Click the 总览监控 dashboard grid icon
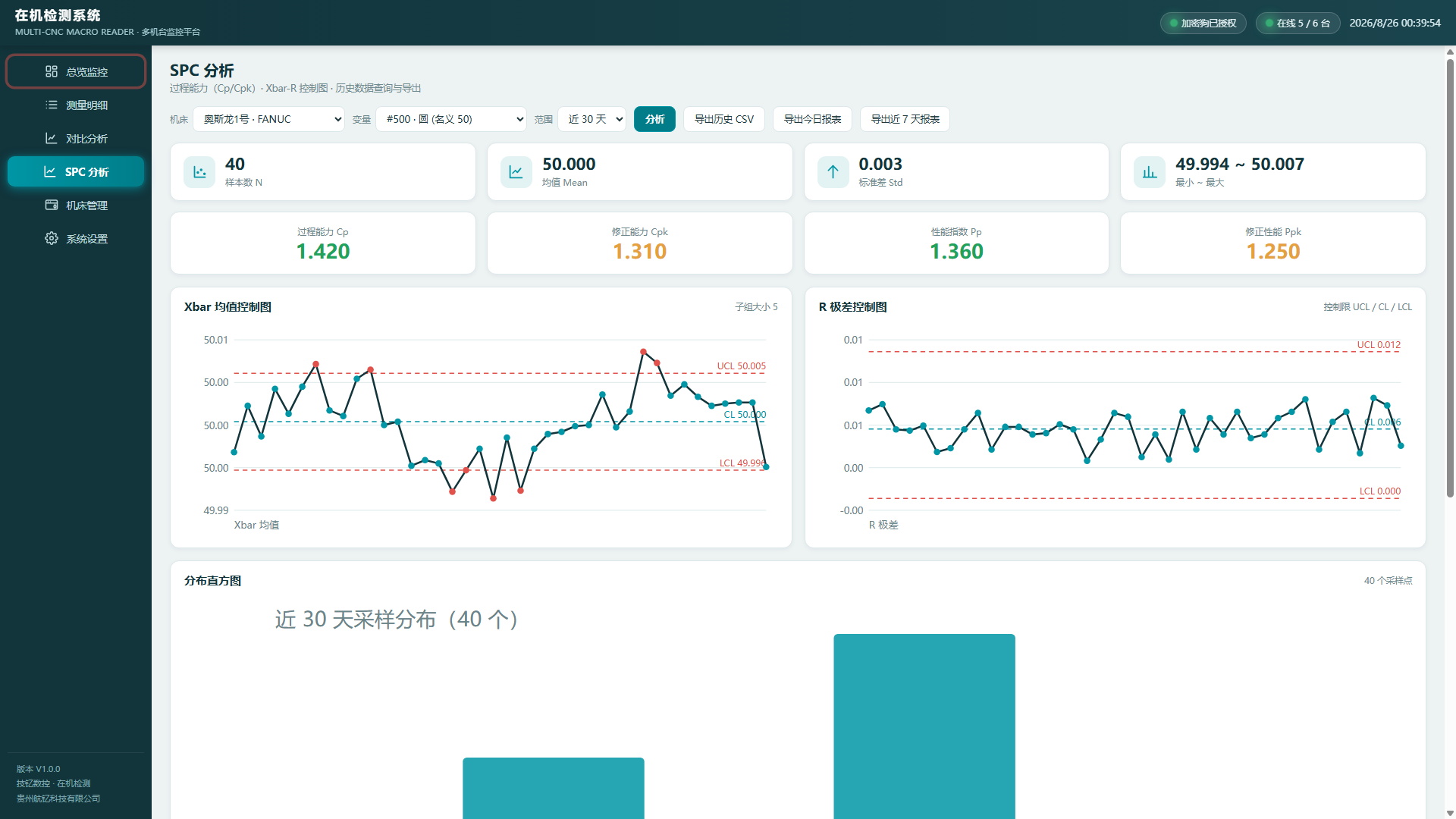This screenshot has height=819, width=1456. (52, 71)
